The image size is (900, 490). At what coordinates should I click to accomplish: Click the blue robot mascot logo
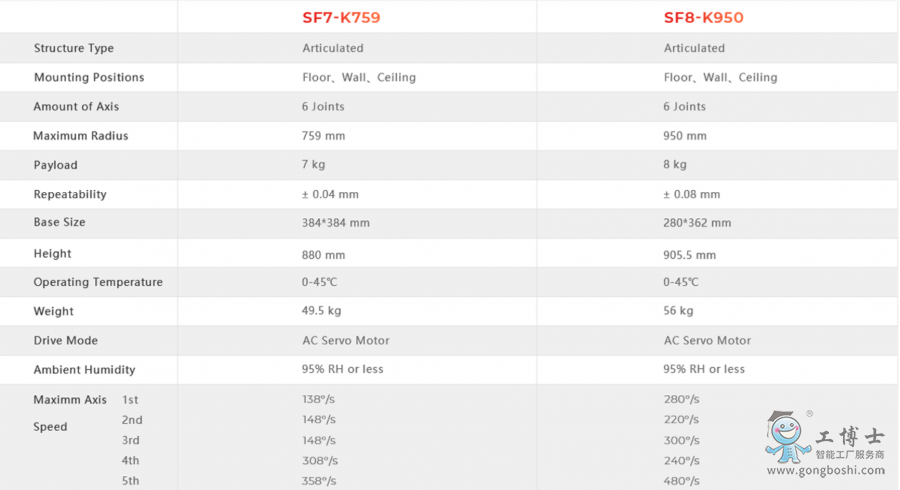click(787, 437)
